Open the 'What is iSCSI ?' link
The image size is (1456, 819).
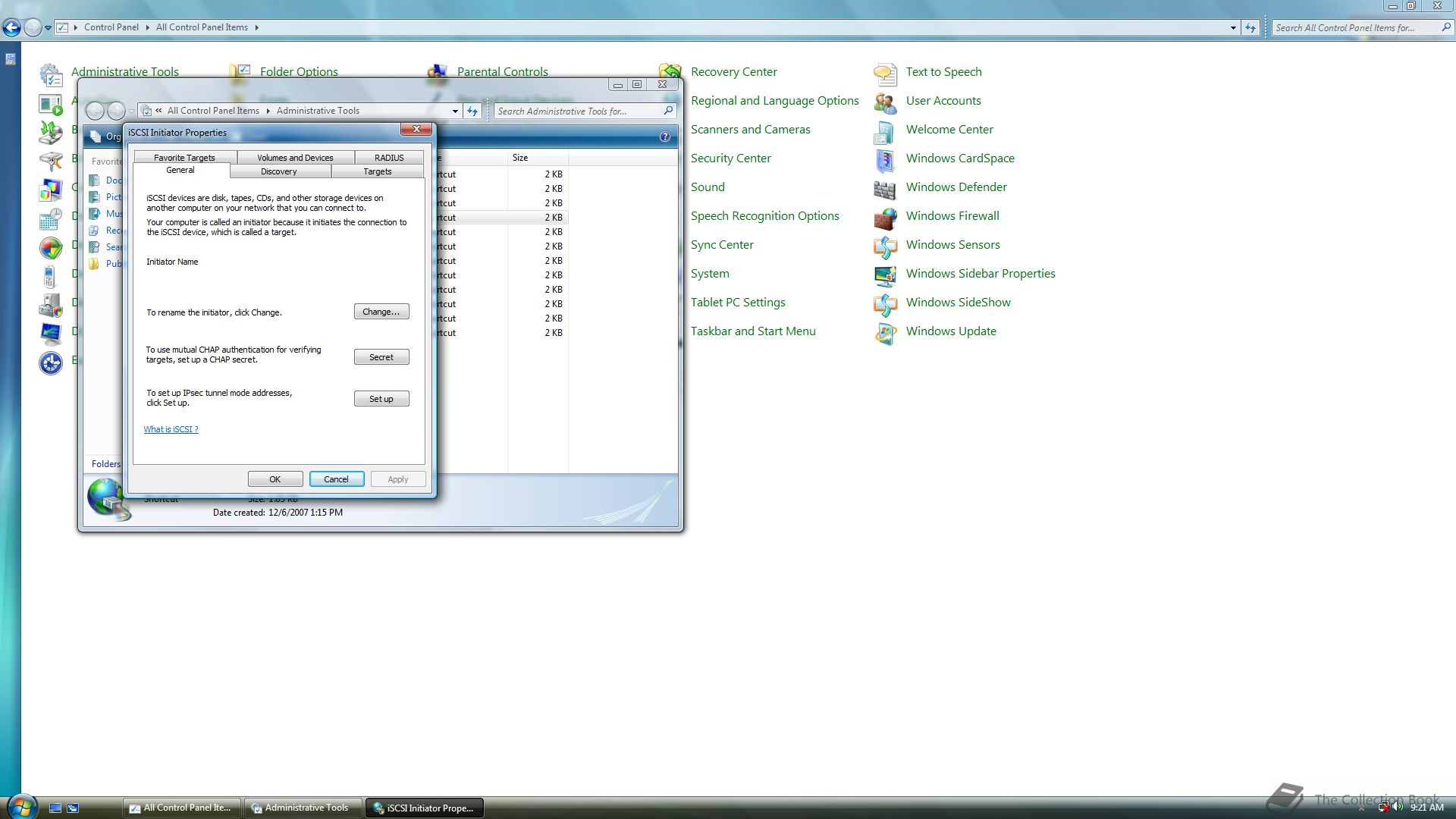tap(171, 429)
